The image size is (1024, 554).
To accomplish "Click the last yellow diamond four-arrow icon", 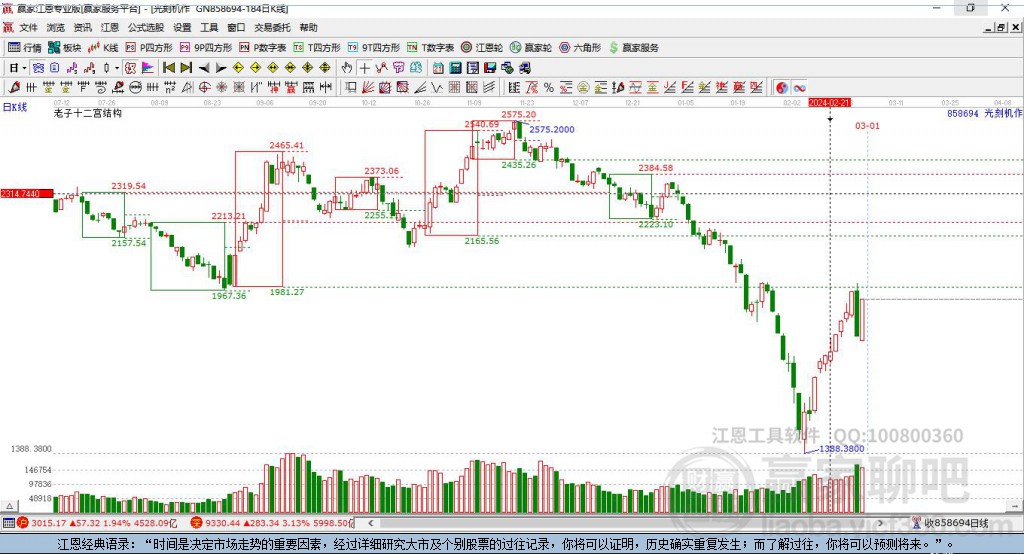I will [x=325, y=68].
